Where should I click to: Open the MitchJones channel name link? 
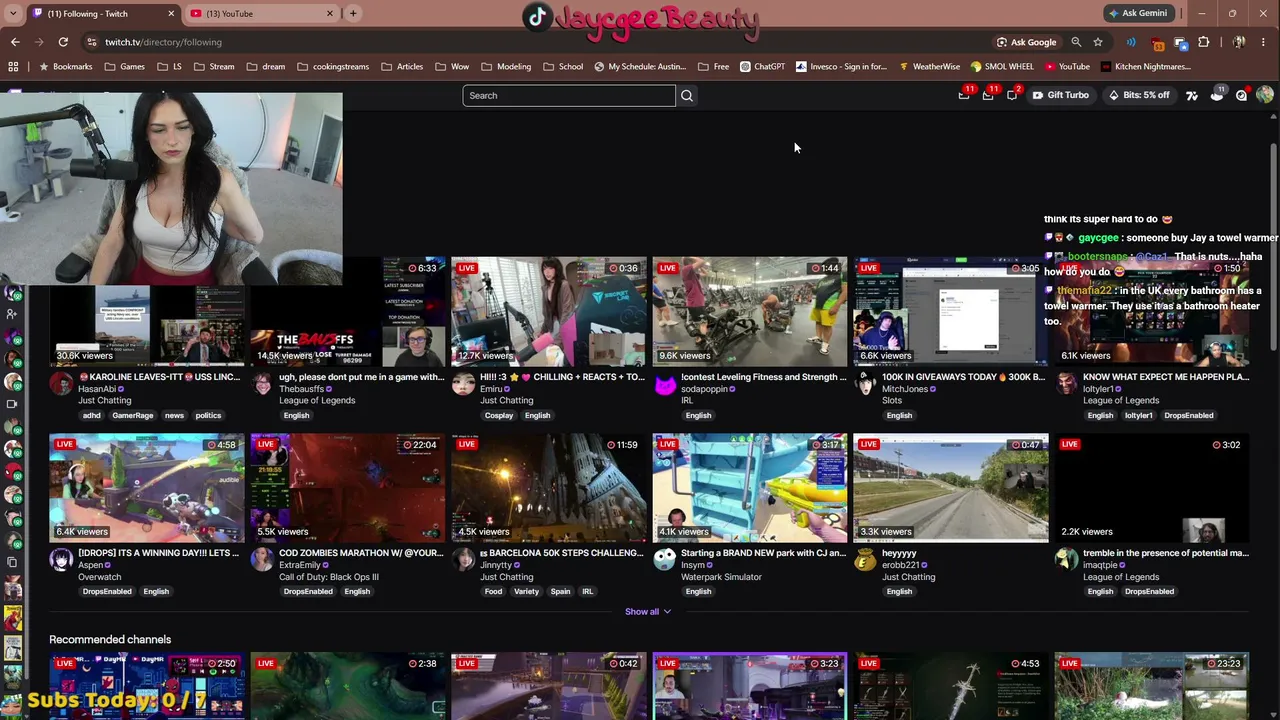pyautogui.click(x=905, y=389)
